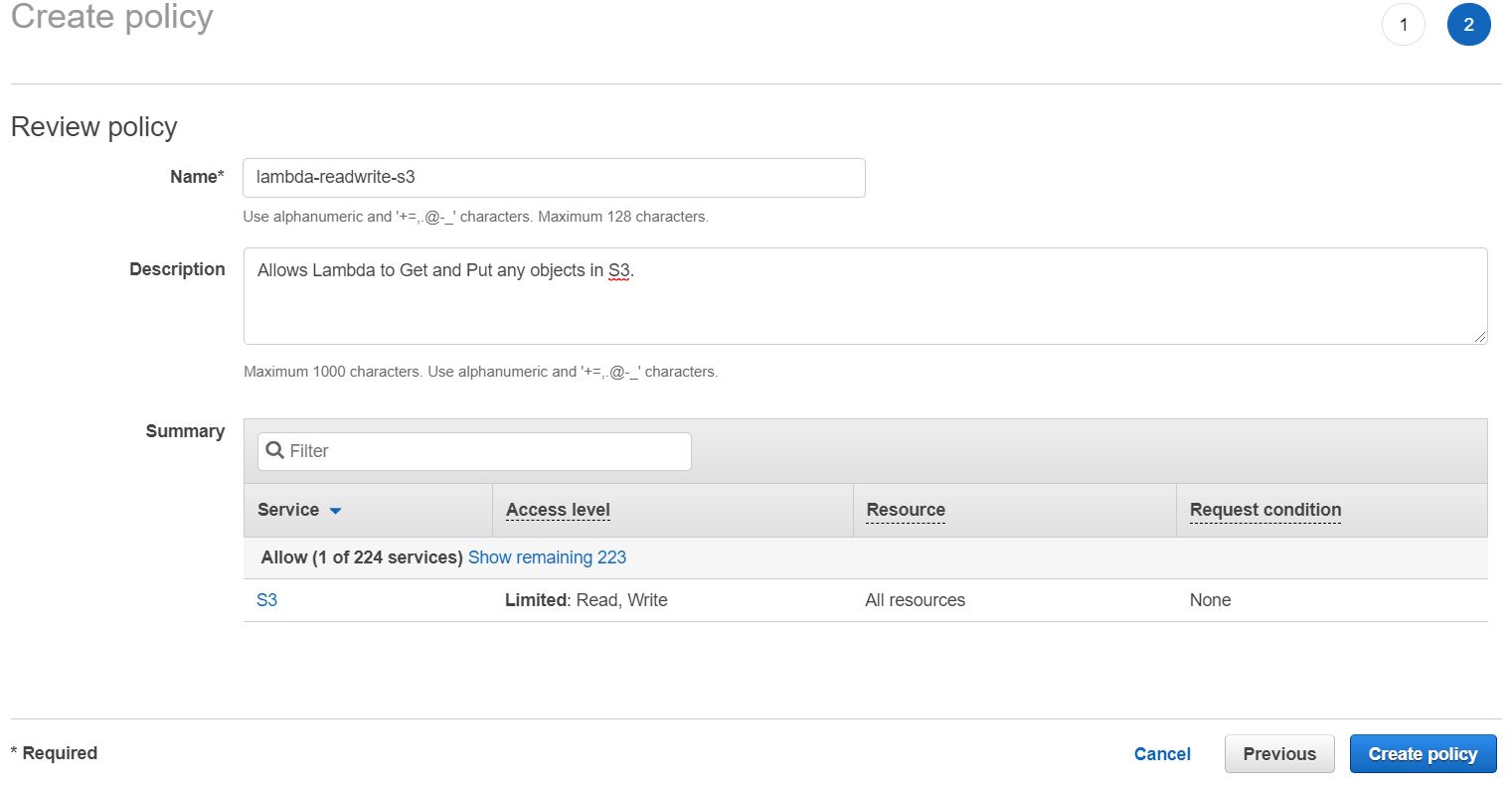Image resolution: width=1512 pixels, height=790 pixels.
Task: Click the 'Limited: Read, Write' access cell
Action: point(586,600)
